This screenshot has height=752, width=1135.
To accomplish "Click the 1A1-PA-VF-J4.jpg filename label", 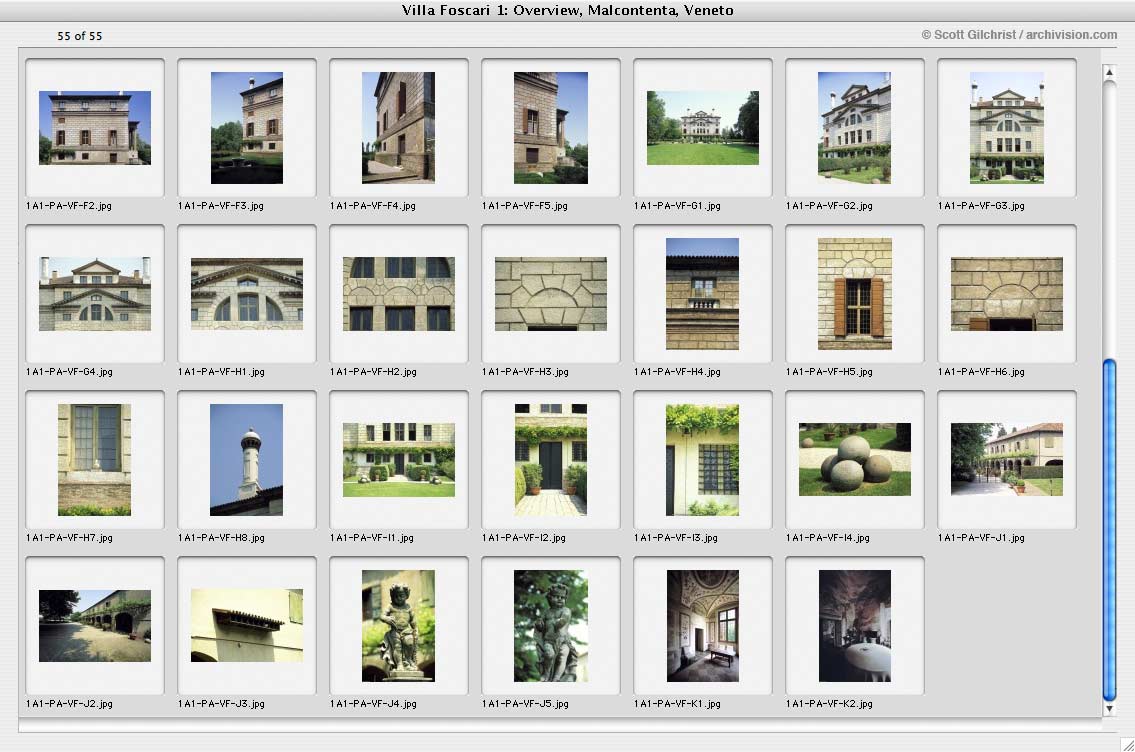I will (374, 704).
